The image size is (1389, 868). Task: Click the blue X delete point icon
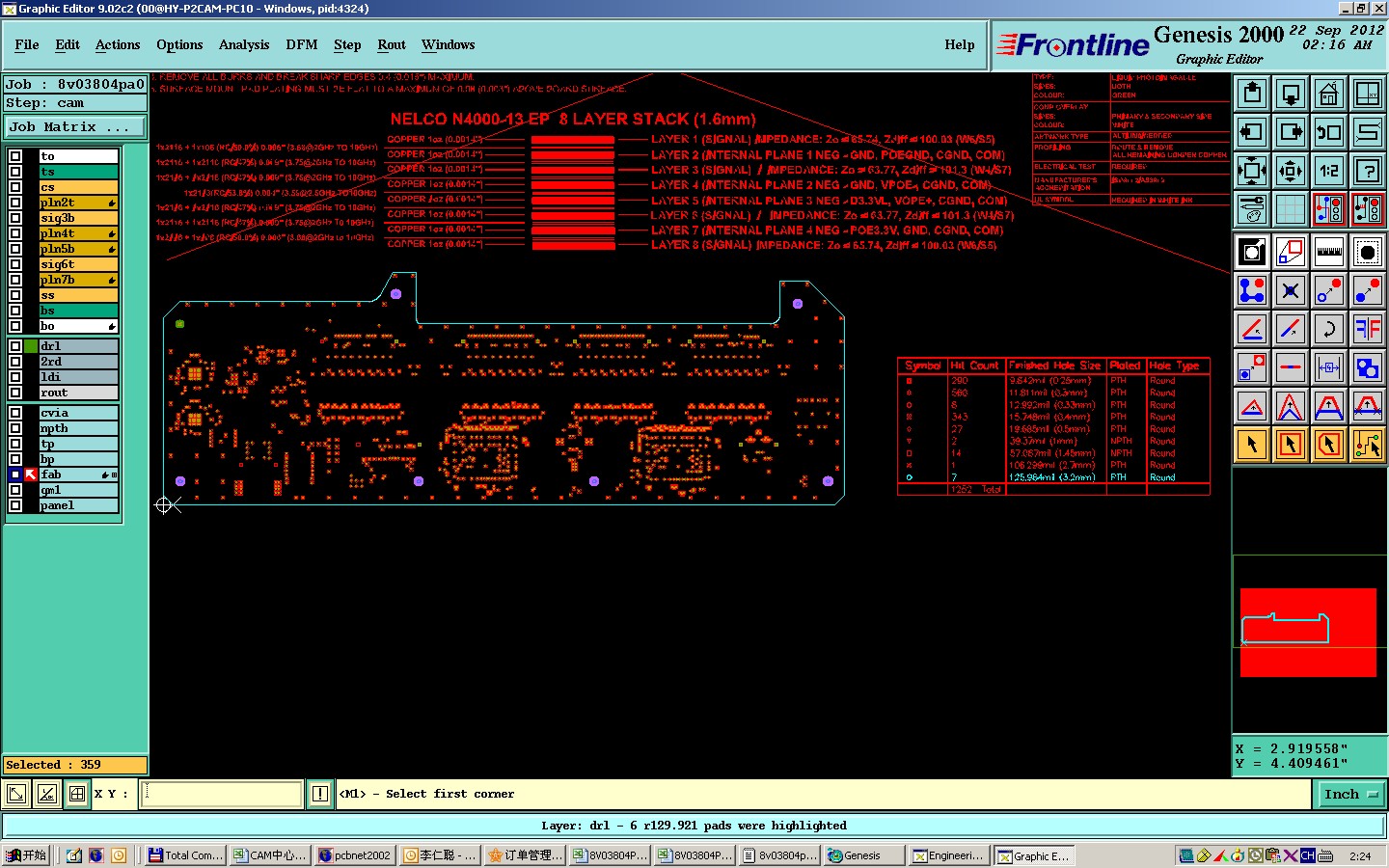(x=1291, y=290)
